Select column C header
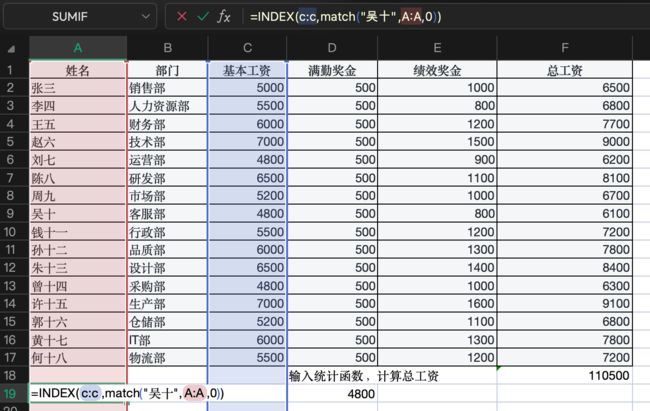Image resolution: width=650 pixels, height=411 pixels. coord(247,48)
